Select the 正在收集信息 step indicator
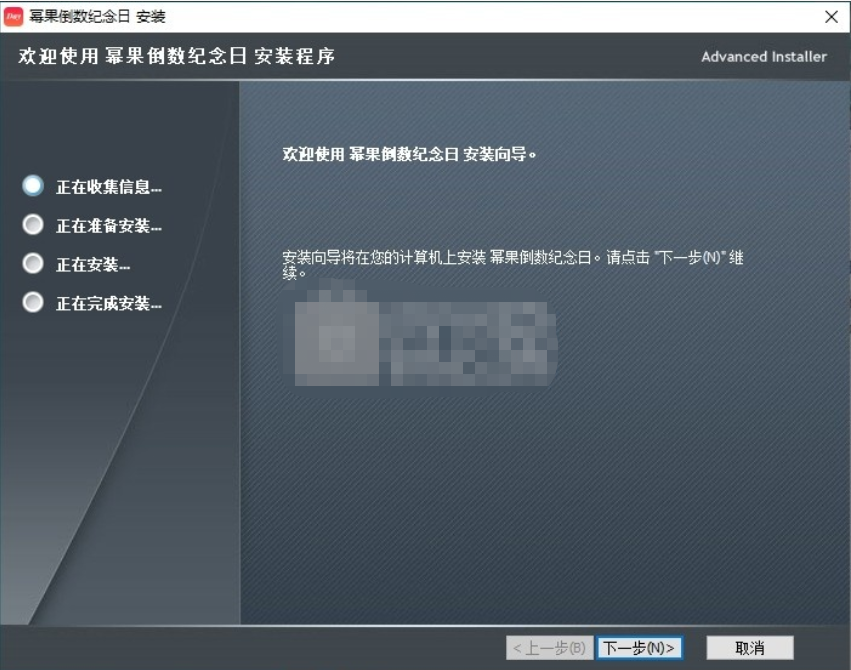851x670 pixels. [x=33, y=186]
